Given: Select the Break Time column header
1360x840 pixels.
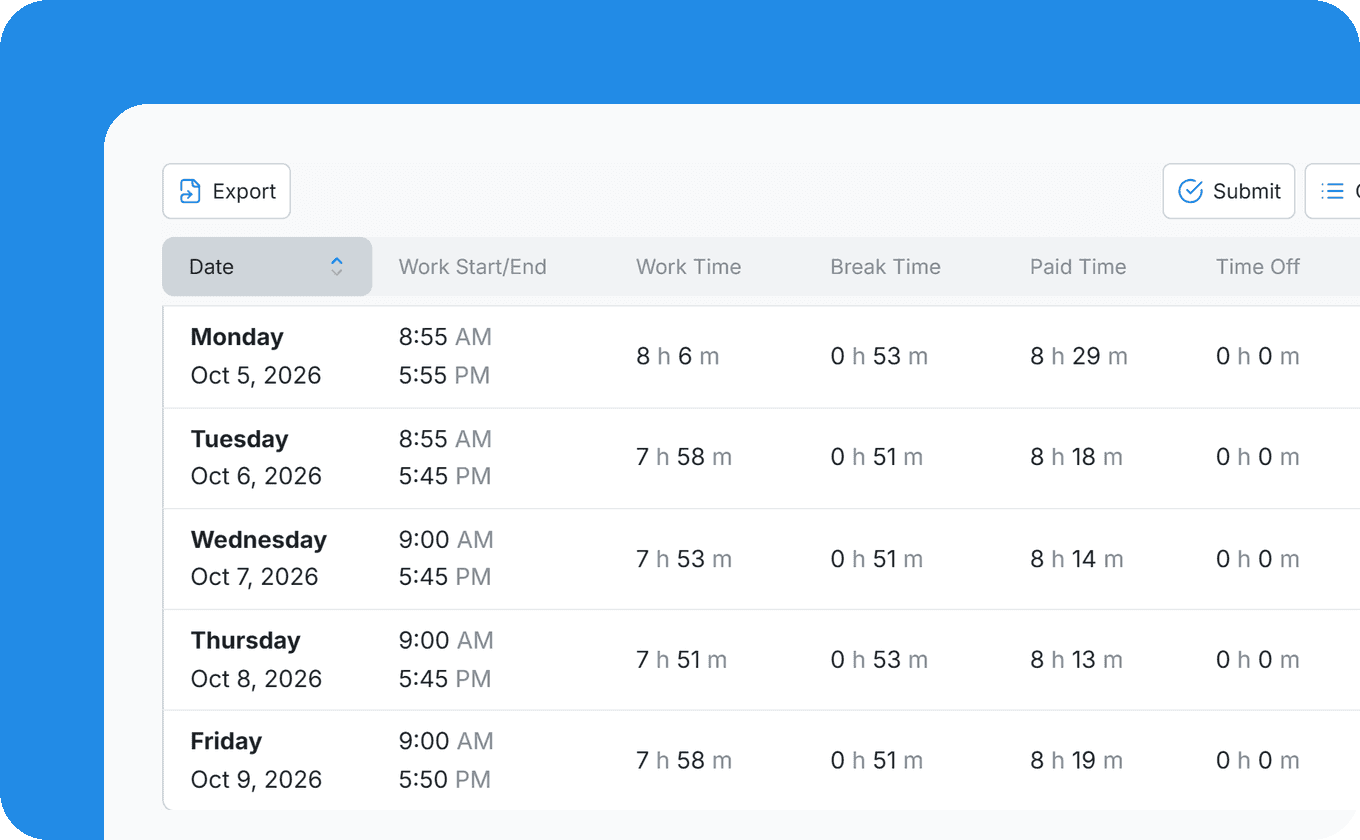Looking at the screenshot, I should coord(885,267).
